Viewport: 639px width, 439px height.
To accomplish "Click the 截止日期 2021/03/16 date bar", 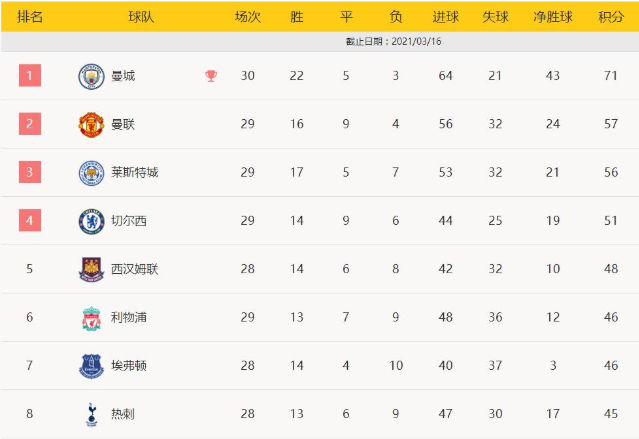I will [x=381, y=42].
